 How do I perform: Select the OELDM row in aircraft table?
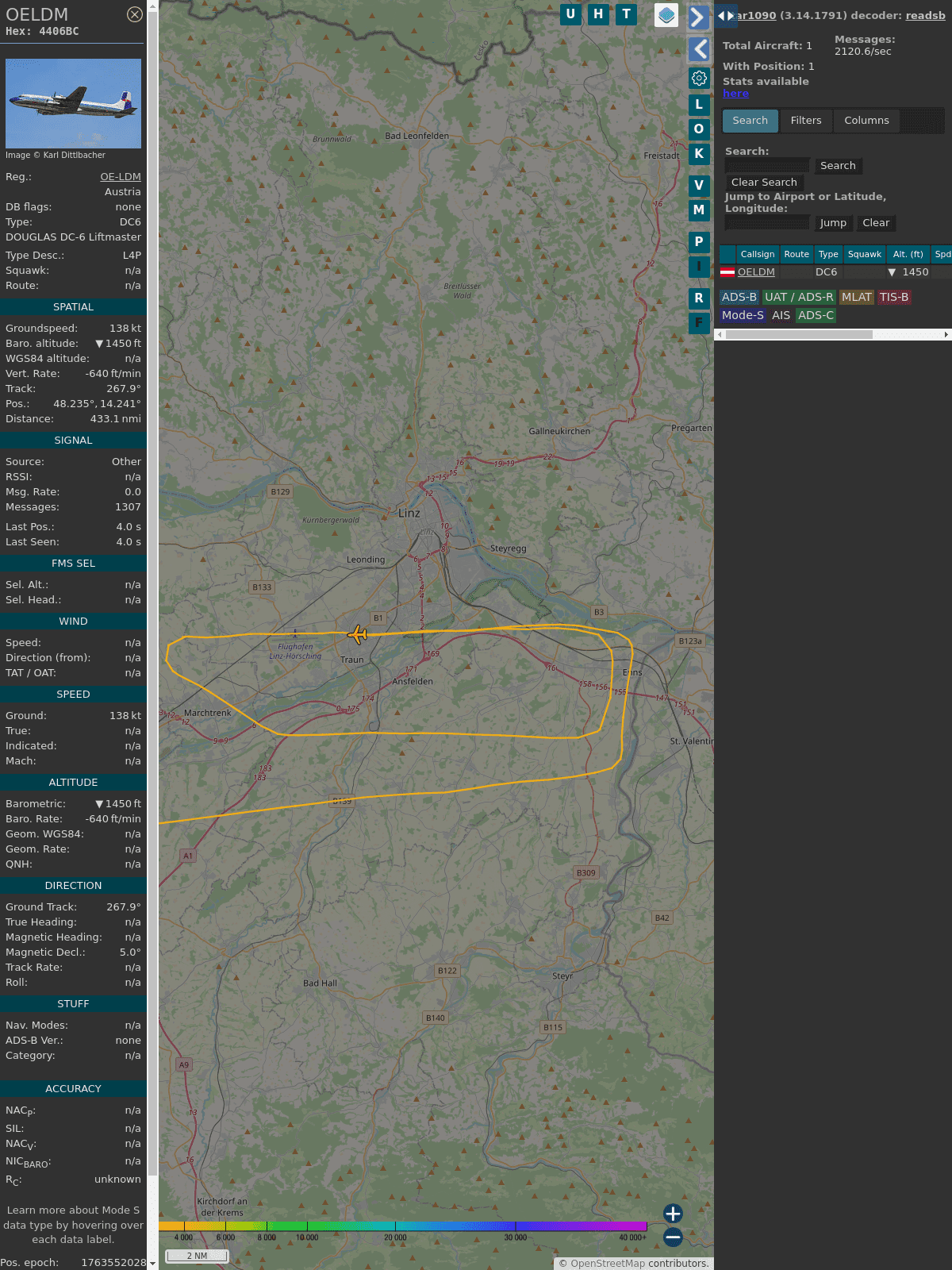[835, 272]
